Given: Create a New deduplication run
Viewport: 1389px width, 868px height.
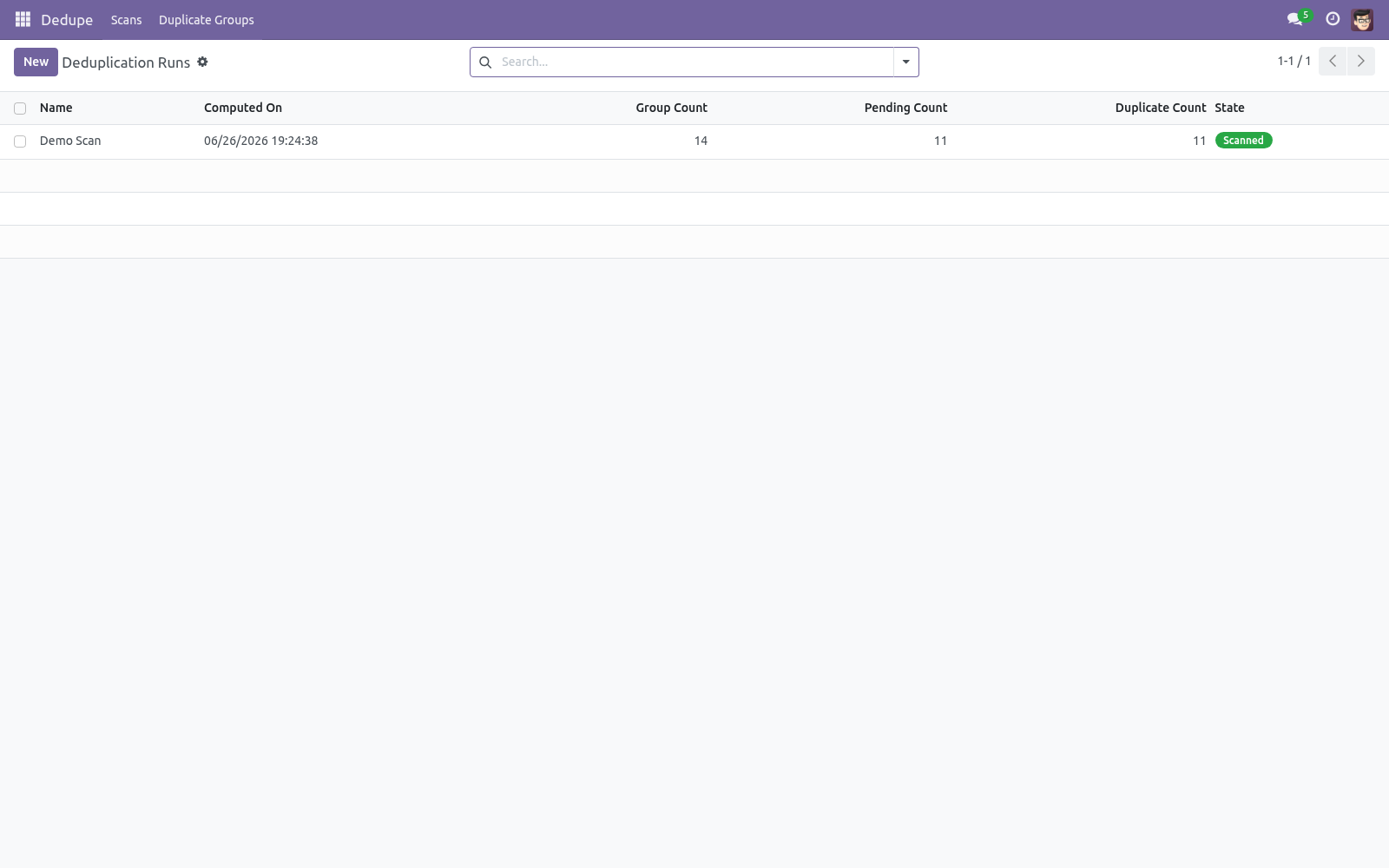Looking at the screenshot, I should click(36, 62).
